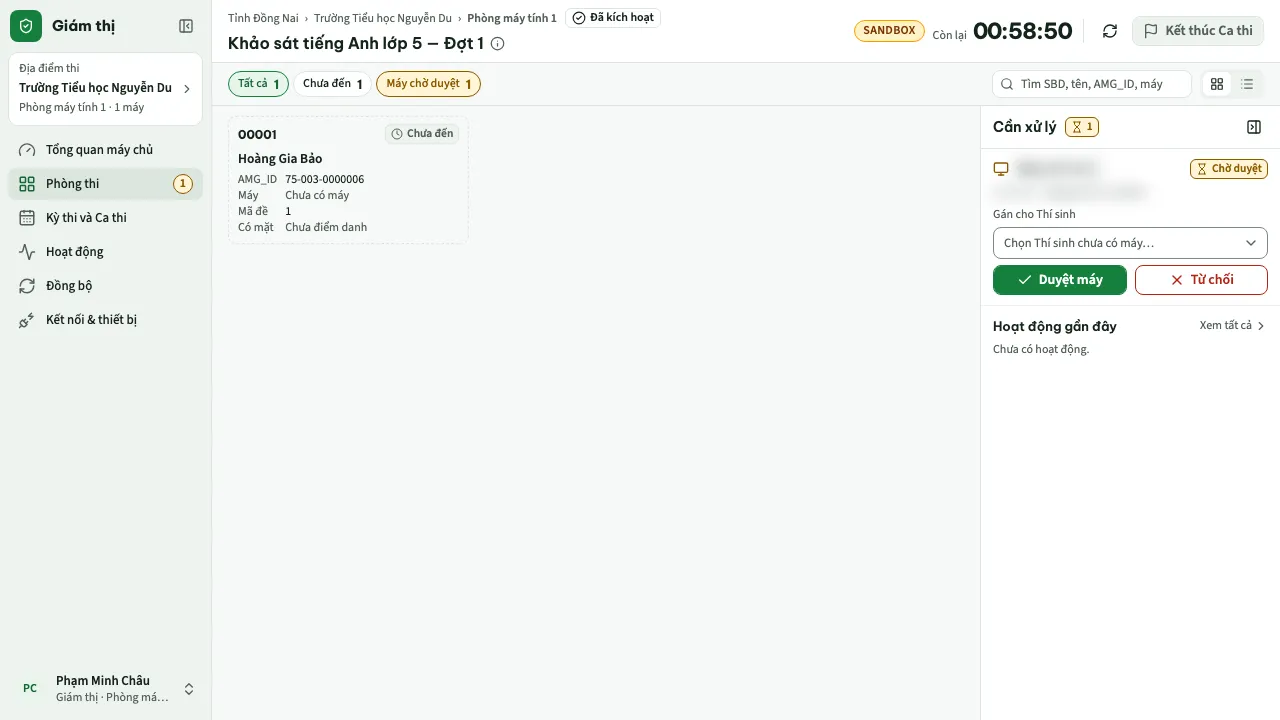This screenshot has height=720, width=1280.
Task: Collapse the Cần xử lý side panel
Action: [1254, 127]
